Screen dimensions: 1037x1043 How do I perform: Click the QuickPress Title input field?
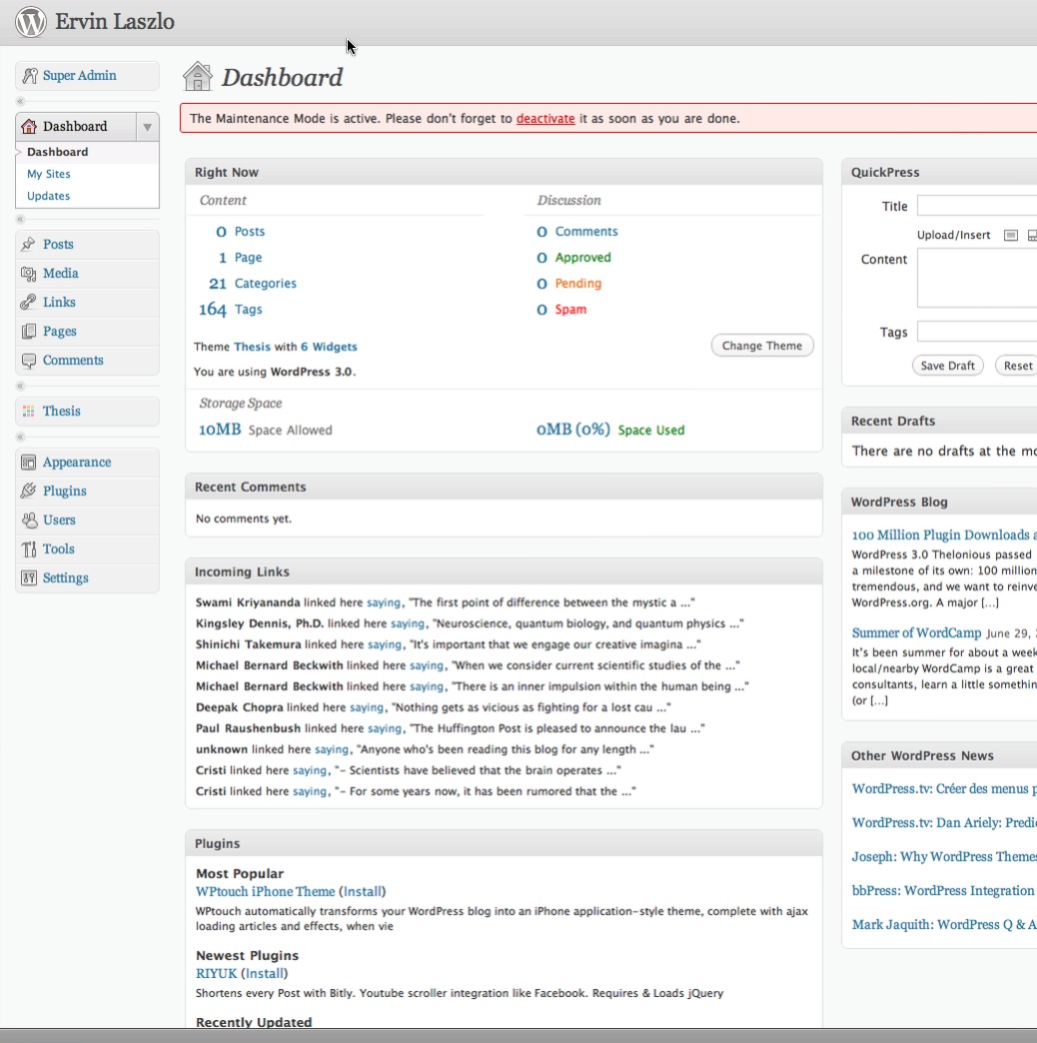coord(976,206)
